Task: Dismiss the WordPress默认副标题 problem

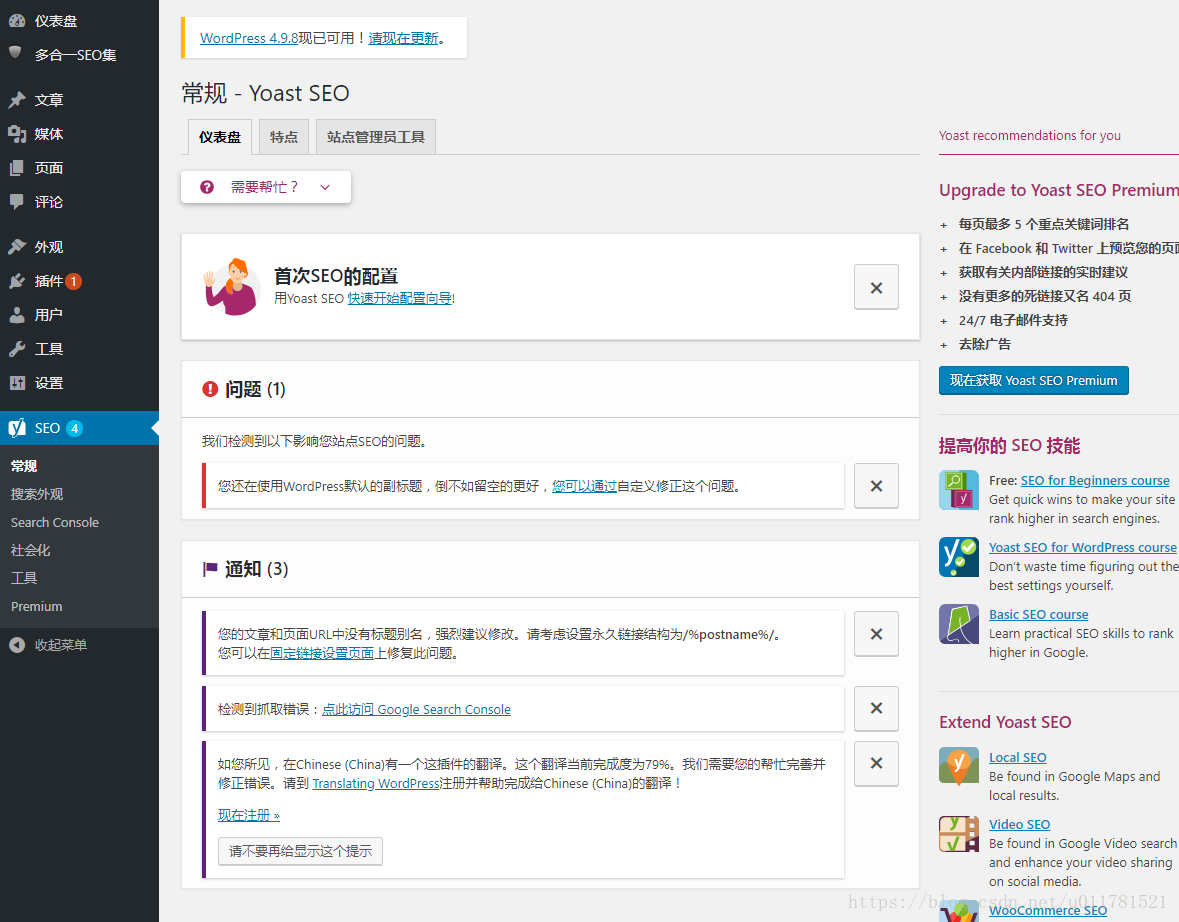Action: 876,486
